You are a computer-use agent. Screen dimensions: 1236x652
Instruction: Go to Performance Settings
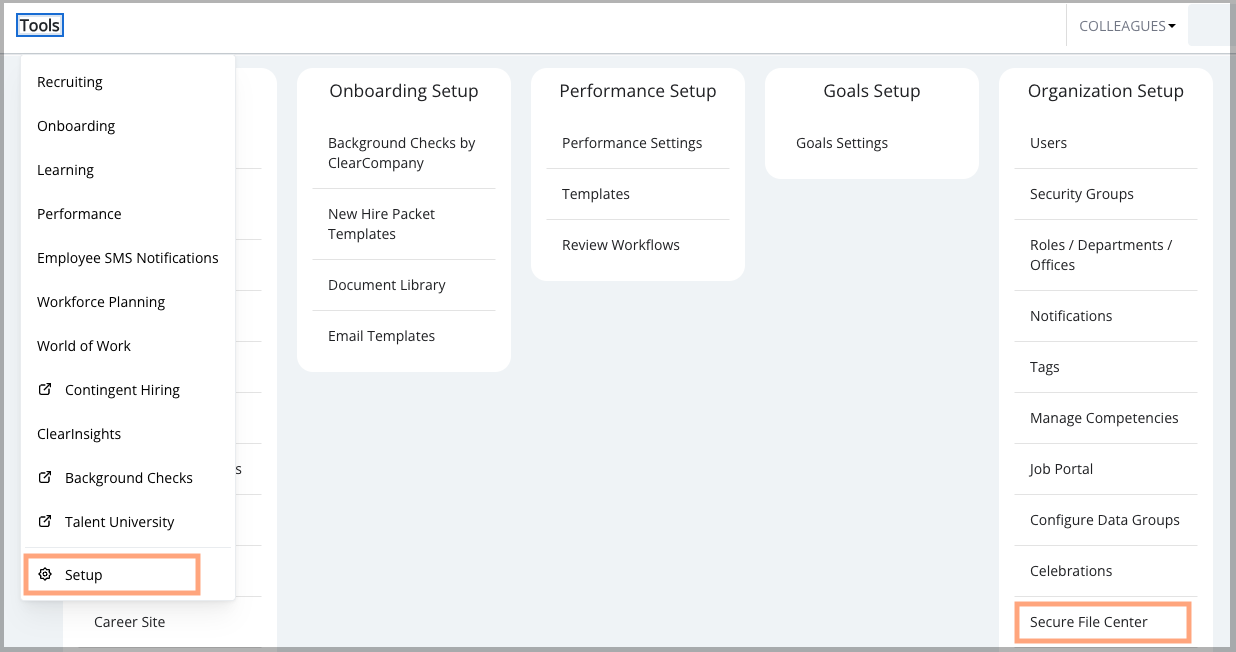(632, 143)
